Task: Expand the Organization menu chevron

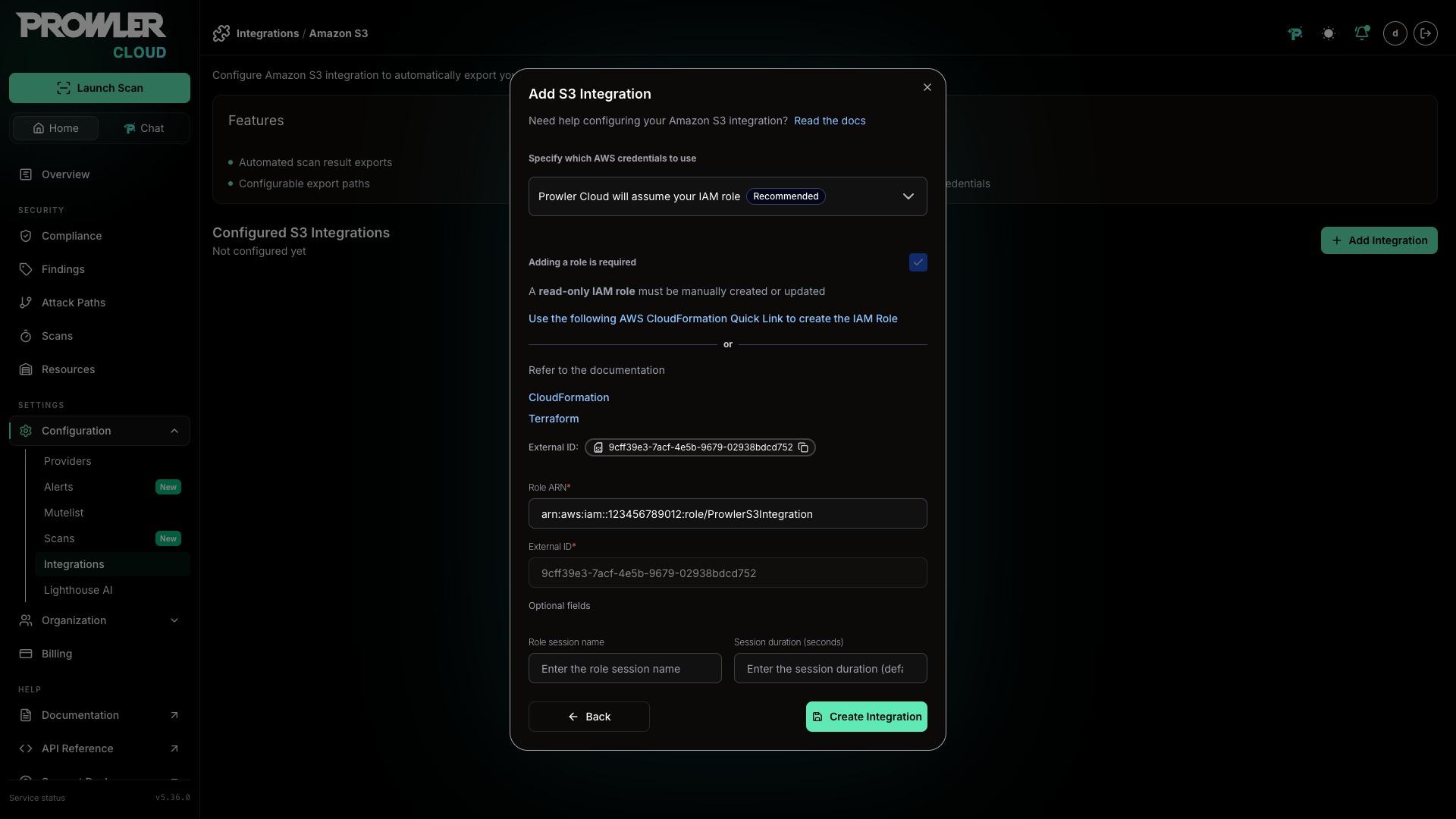Action: coord(174,620)
